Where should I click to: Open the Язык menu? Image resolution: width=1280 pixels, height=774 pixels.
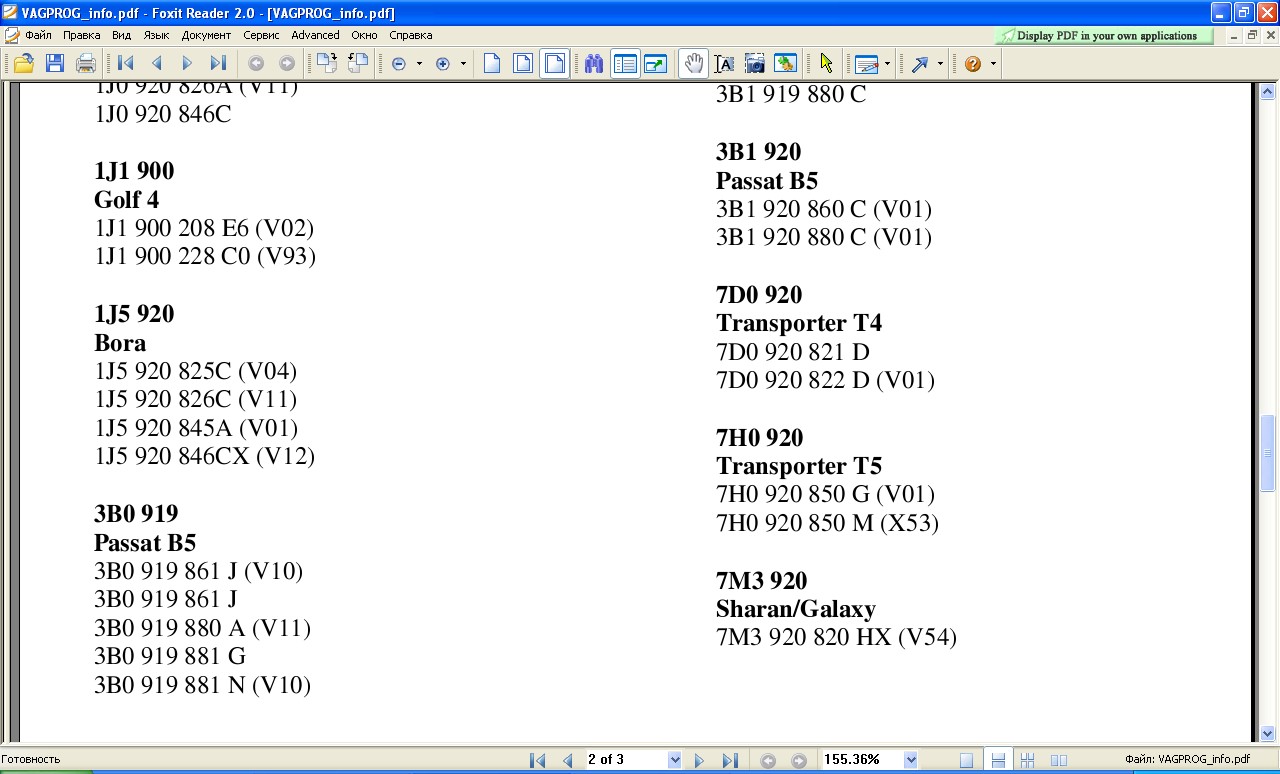[x=157, y=35]
